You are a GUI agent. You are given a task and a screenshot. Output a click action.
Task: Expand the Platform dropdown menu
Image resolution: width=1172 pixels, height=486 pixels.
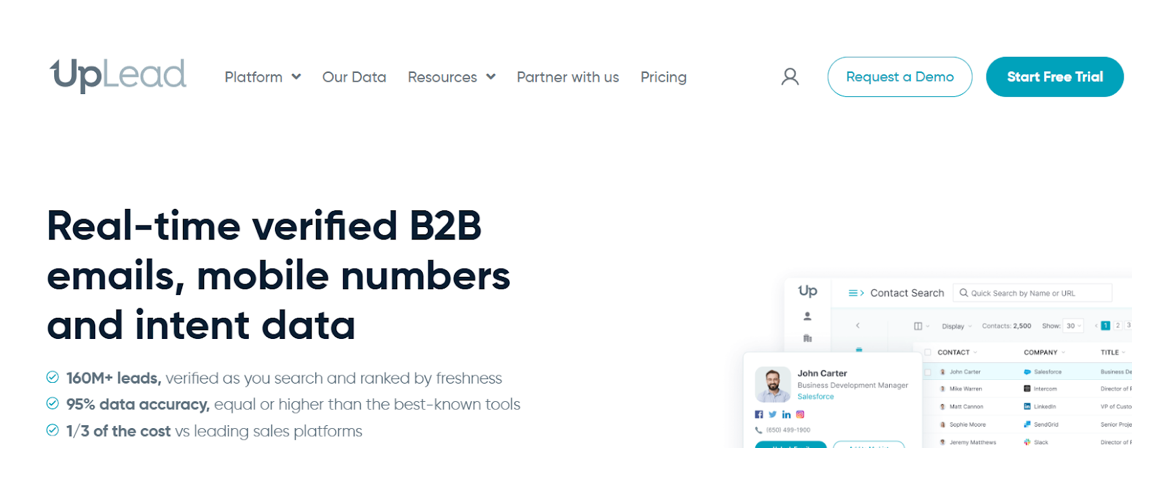coord(262,77)
